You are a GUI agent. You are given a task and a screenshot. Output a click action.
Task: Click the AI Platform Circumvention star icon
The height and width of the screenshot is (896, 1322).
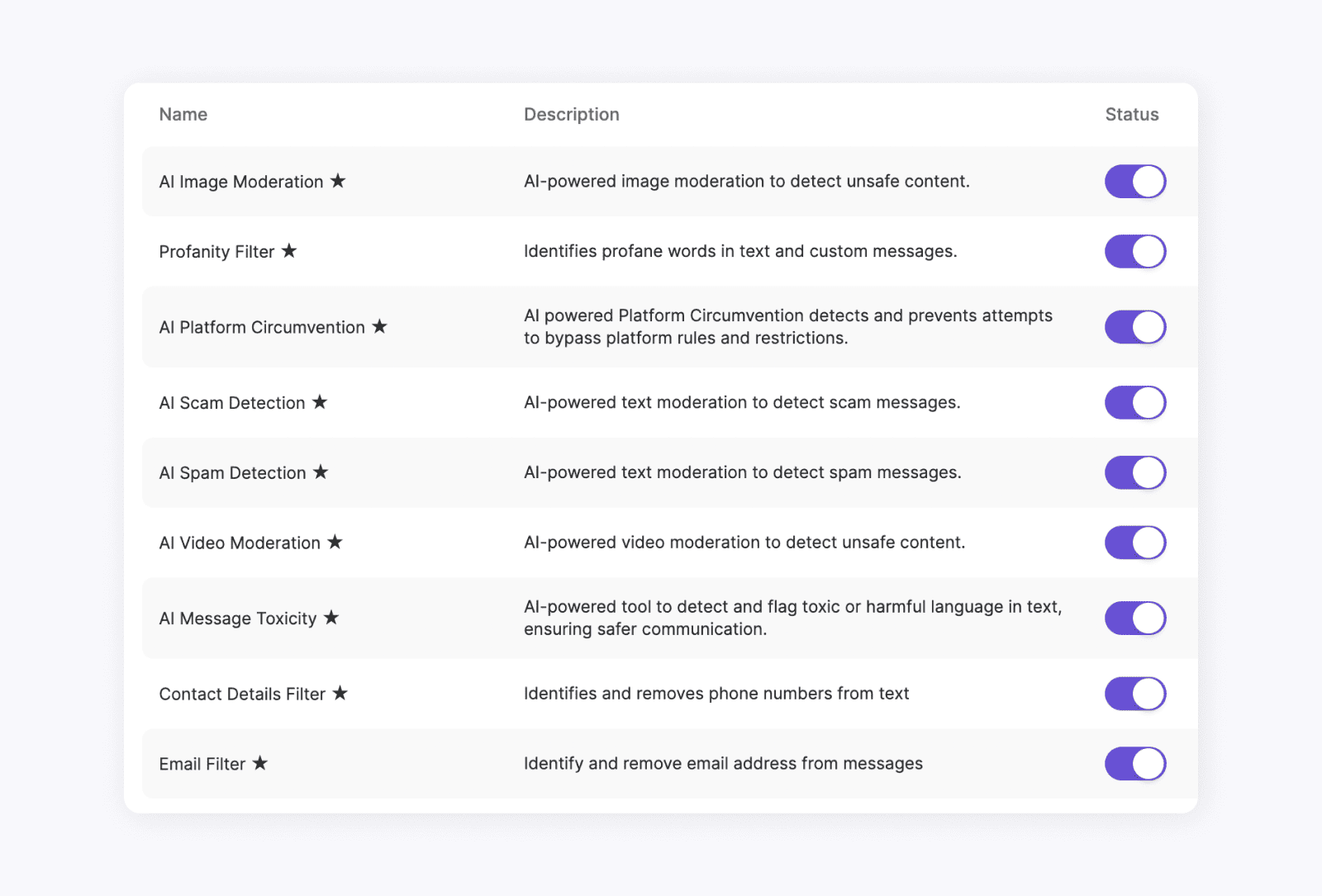[380, 327]
